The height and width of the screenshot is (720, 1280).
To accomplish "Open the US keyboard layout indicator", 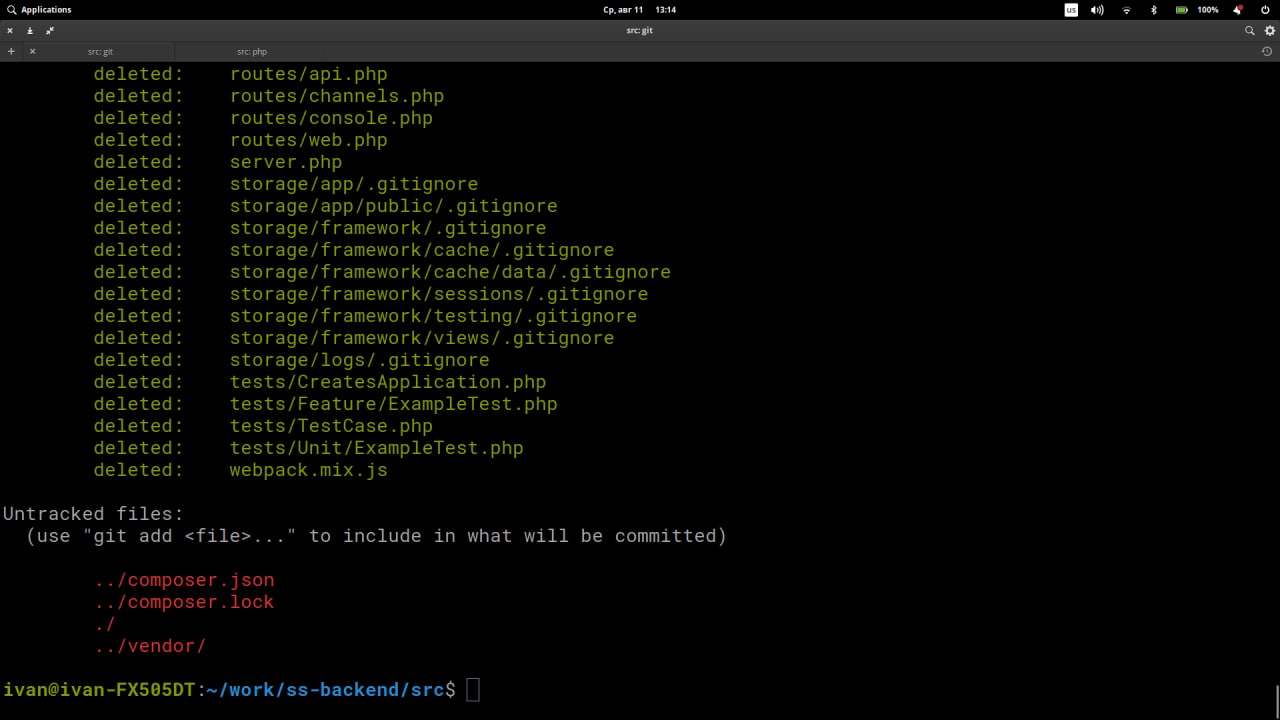I will (x=1071, y=10).
